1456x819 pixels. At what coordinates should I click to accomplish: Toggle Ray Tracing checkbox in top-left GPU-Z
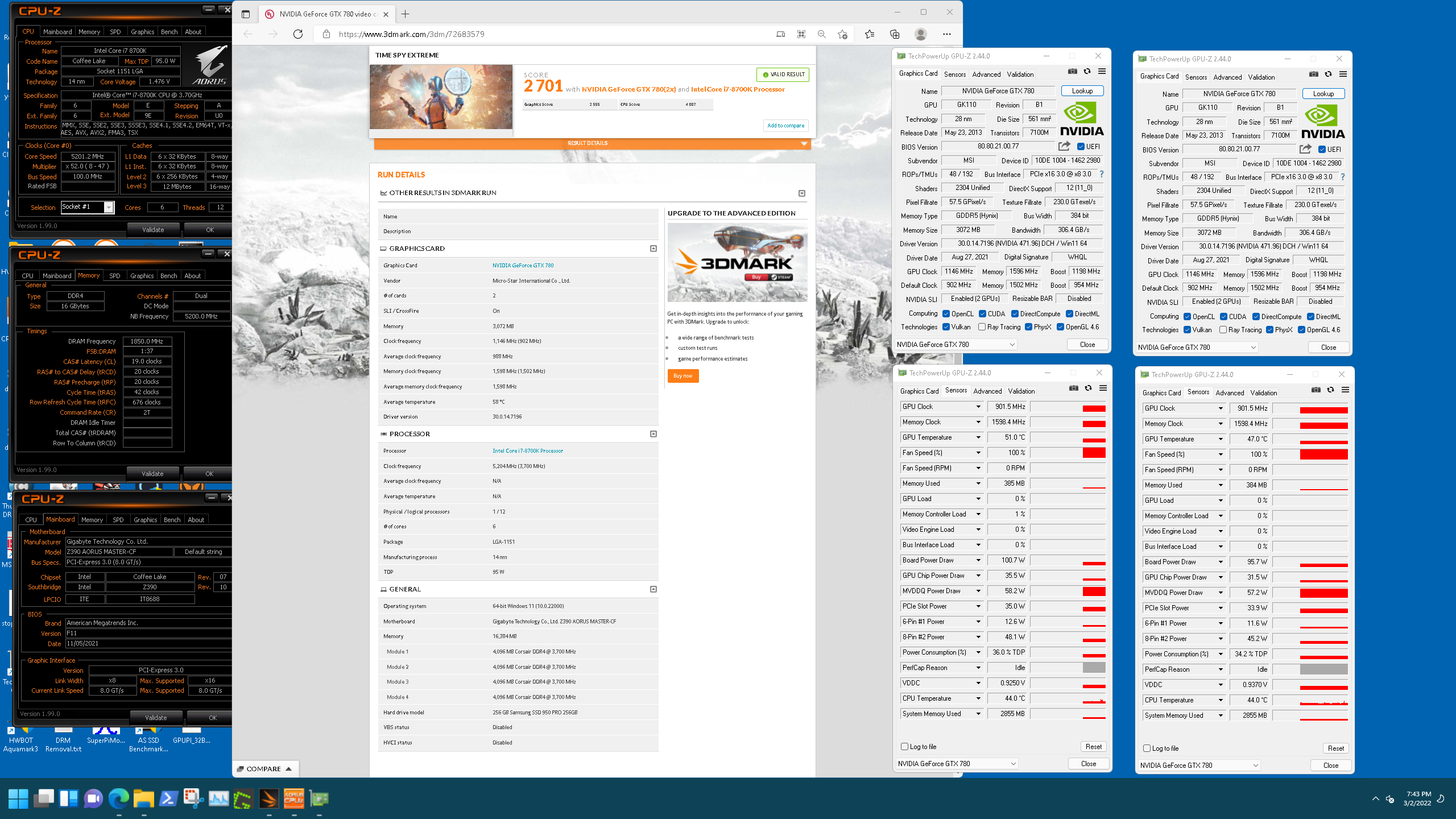(x=982, y=327)
